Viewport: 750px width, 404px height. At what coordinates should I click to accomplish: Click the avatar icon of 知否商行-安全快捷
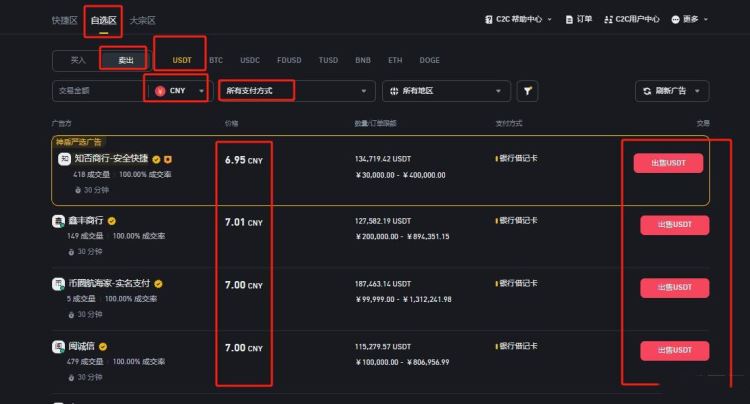(x=63, y=159)
